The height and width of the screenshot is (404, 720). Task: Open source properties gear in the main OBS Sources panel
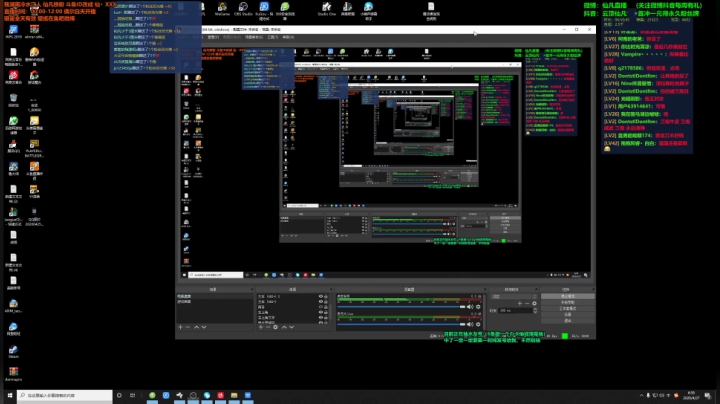coord(276,327)
